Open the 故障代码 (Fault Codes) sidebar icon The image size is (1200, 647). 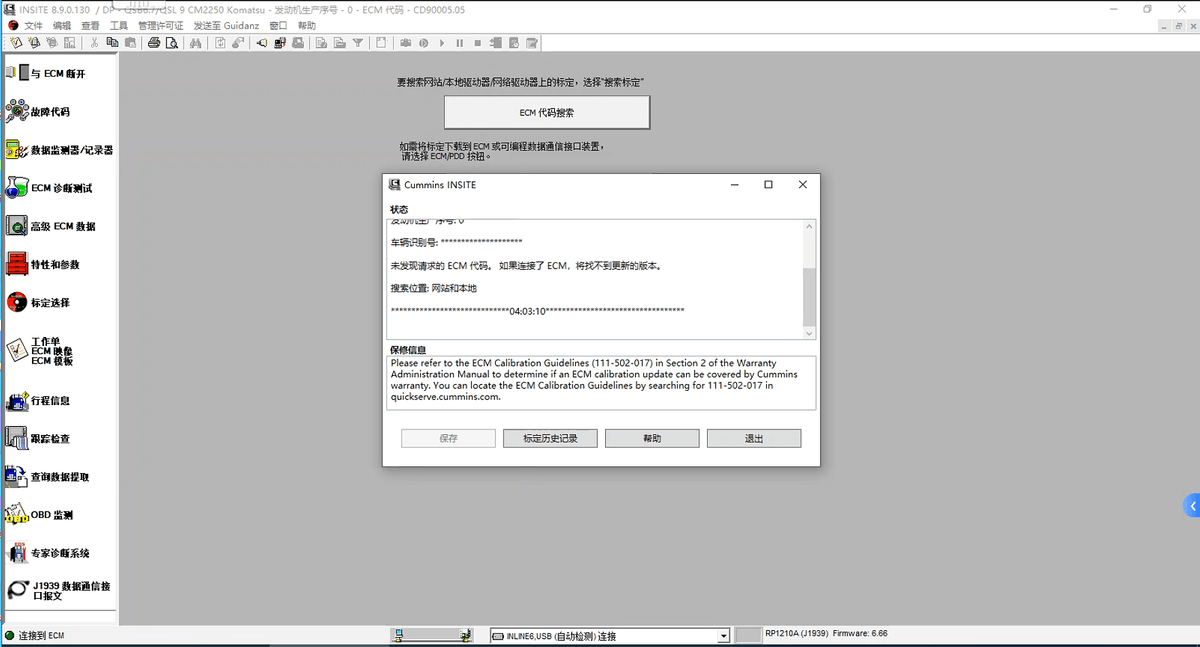tap(17, 111)
